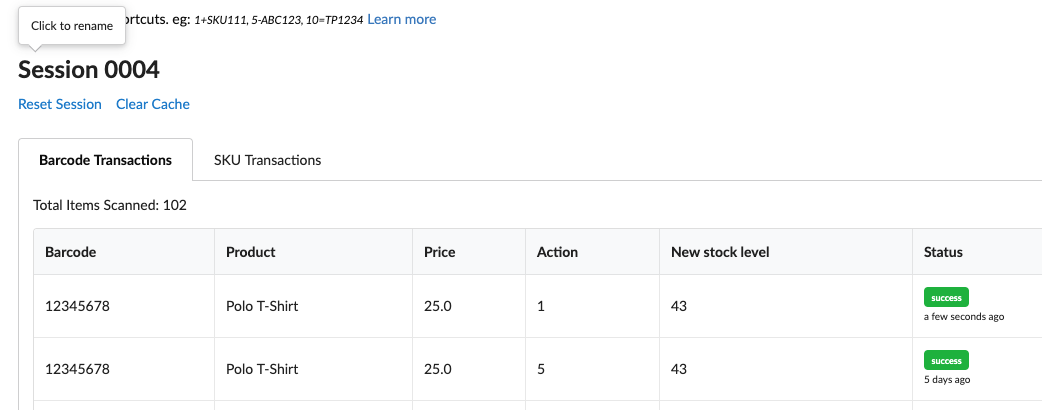Viewport: 1042px width, 410px height.
Task: Click the "Click to rename" tooltip
Action: click(x=72, y=26)
